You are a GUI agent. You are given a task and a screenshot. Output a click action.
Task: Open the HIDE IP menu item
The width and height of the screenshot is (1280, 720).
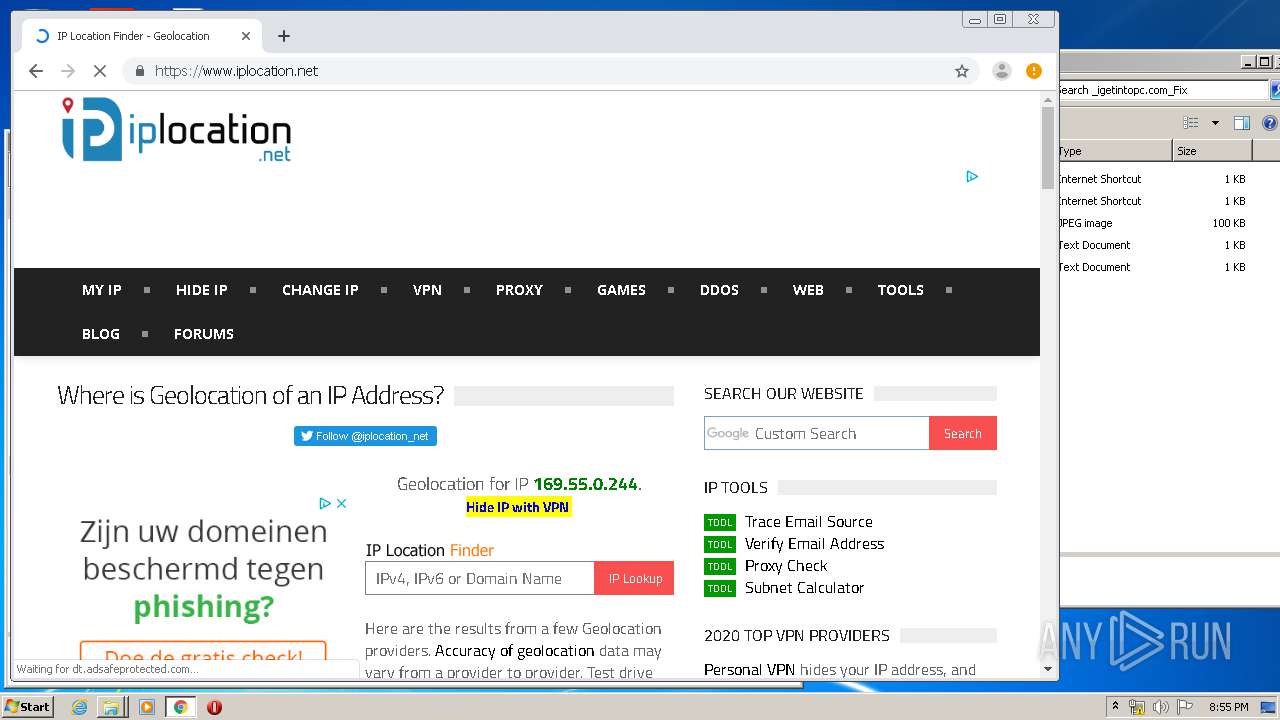pyautogui.click(x=202, y=290)
